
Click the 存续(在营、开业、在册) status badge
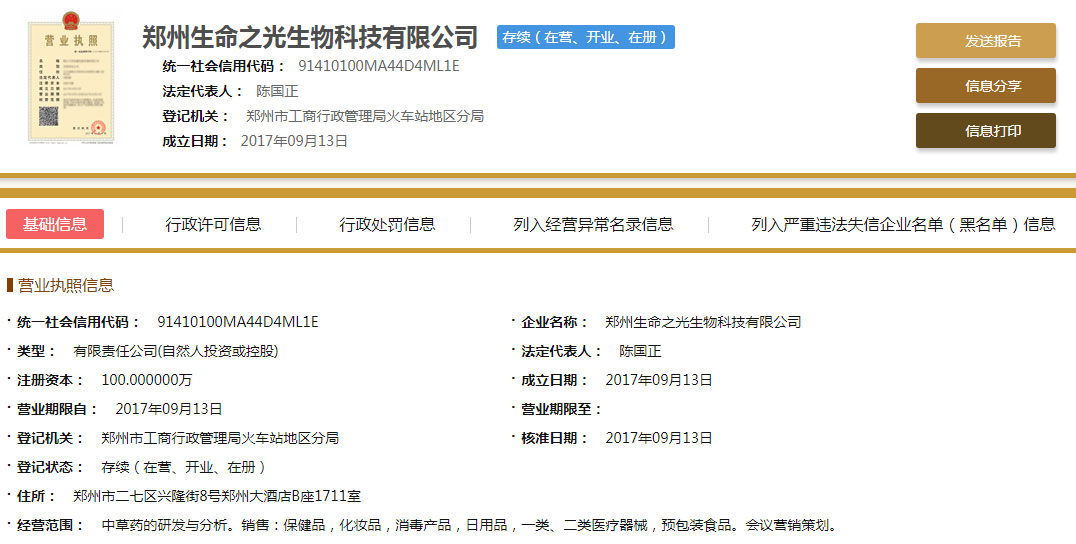[585, 37]
